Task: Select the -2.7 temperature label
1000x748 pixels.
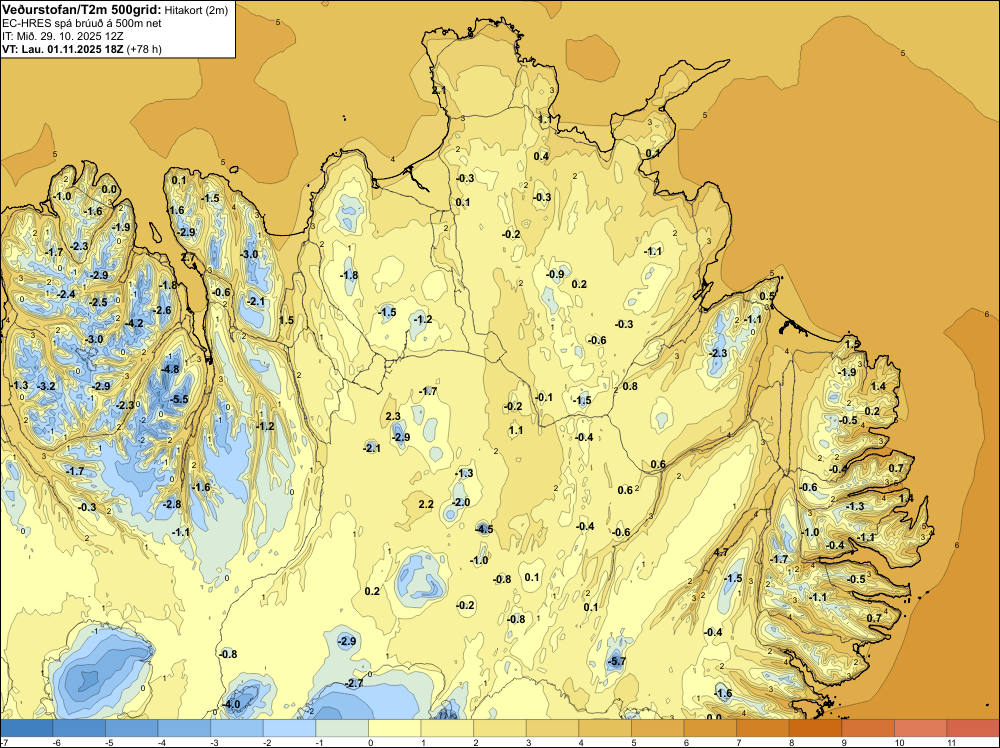Action: coord(354,683)
